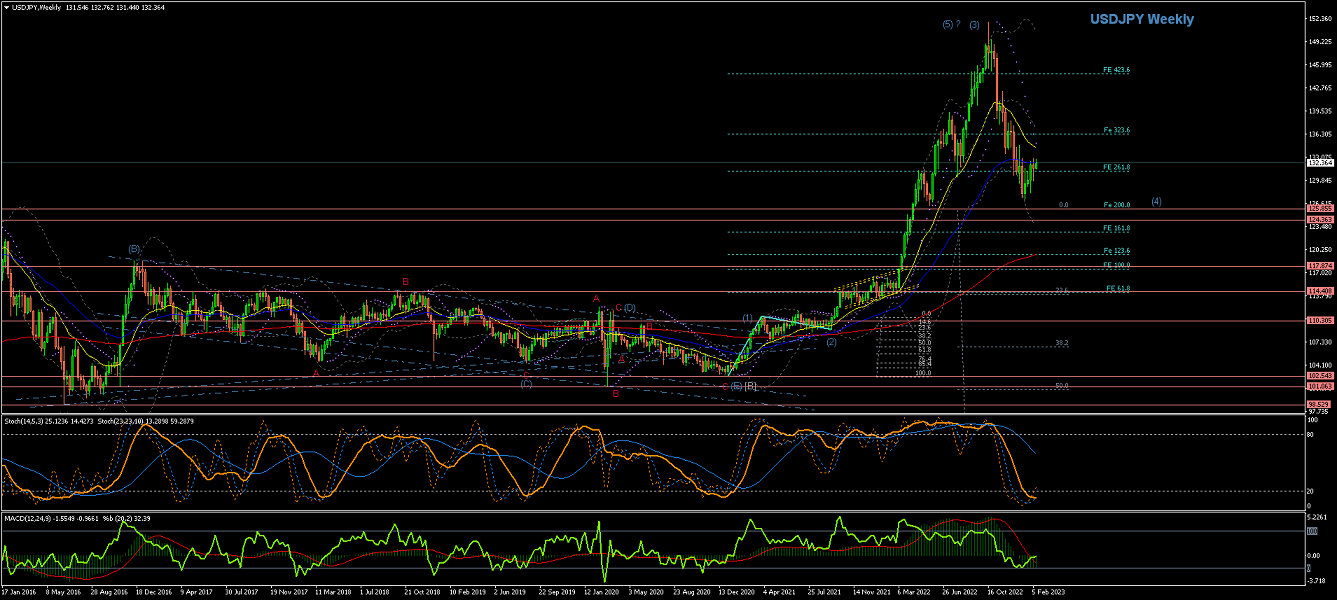Select the Fe 323.6 expansion label
Image resolution: width=1337 pixels, height=600 pixels.
click(1116, 130)
